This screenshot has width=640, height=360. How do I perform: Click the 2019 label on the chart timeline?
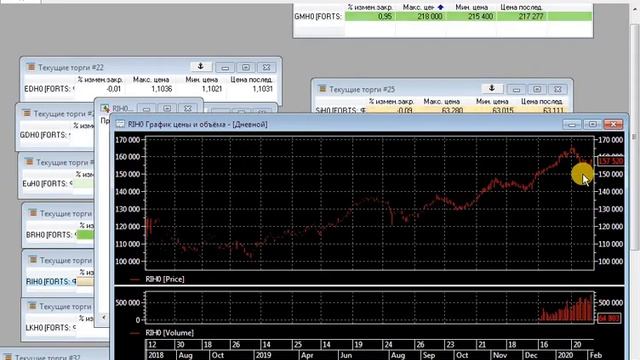point(263,355)
